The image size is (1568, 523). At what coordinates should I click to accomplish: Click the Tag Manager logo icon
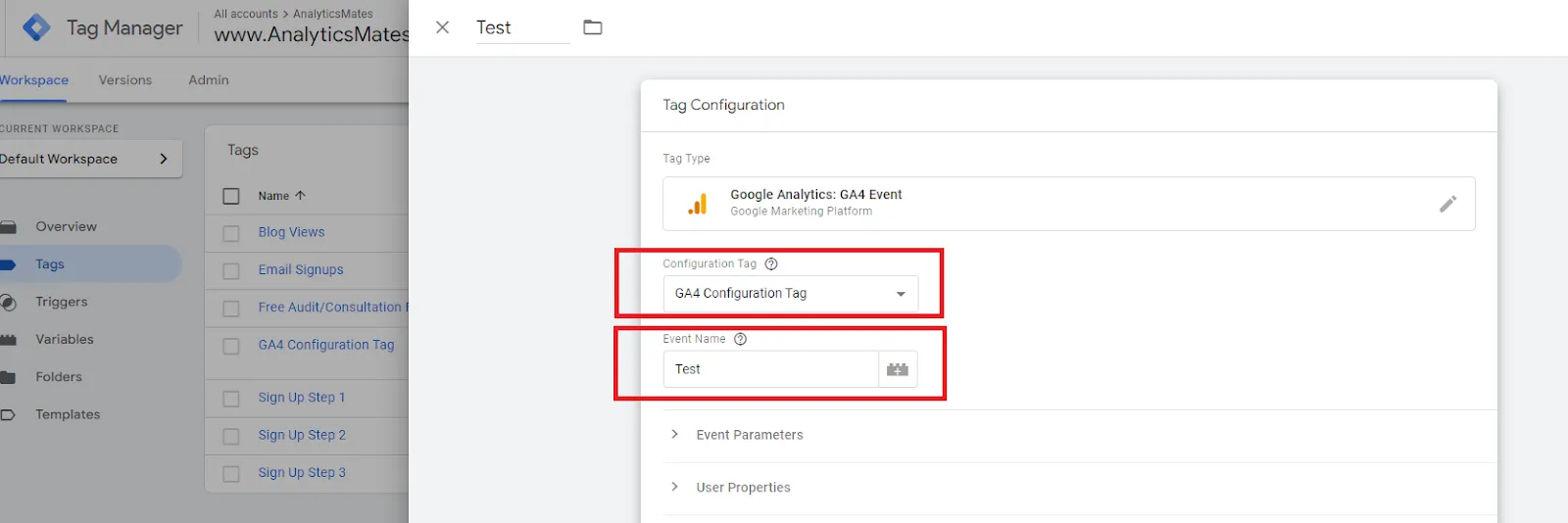[x=36, y=27]
